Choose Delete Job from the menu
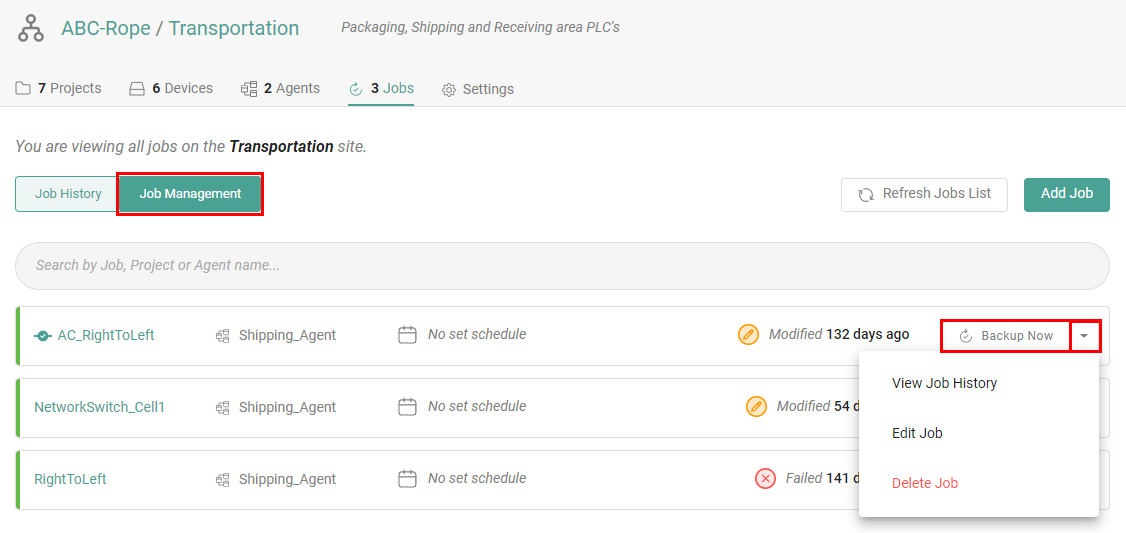 [924, 483]
